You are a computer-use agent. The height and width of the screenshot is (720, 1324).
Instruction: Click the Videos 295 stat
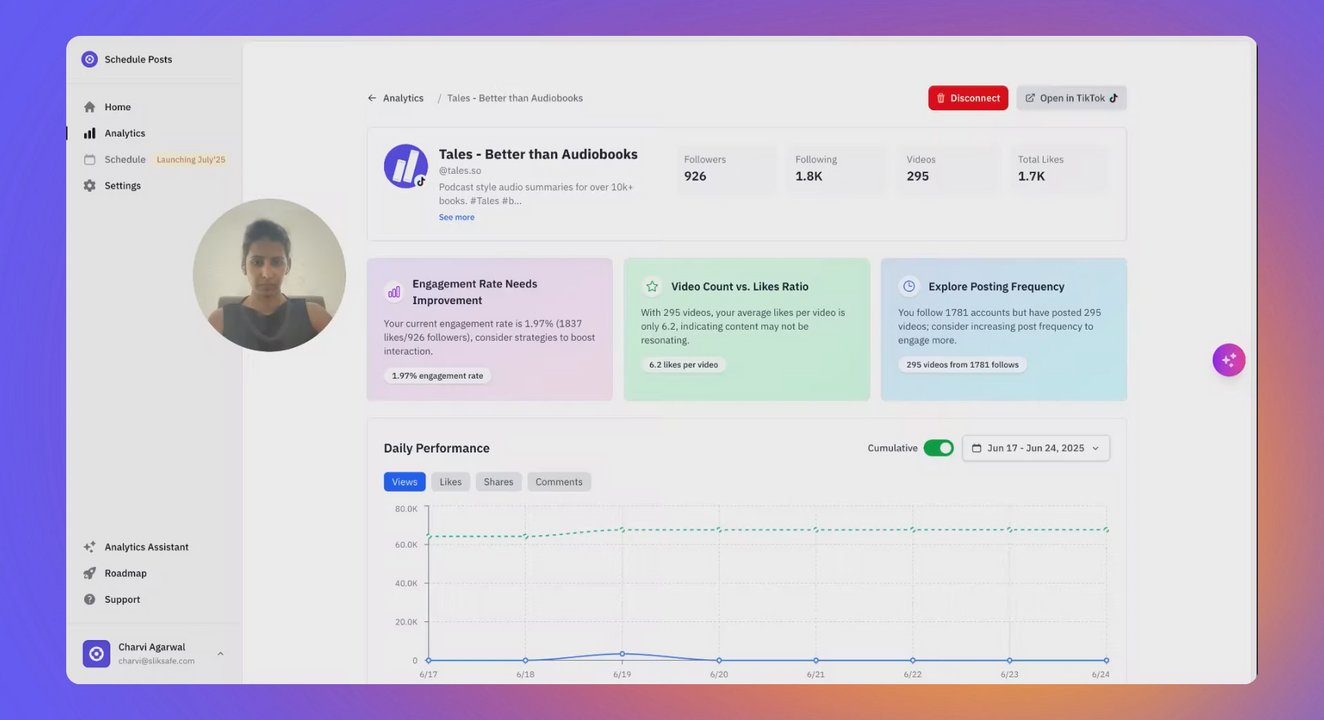coord(948,168)
